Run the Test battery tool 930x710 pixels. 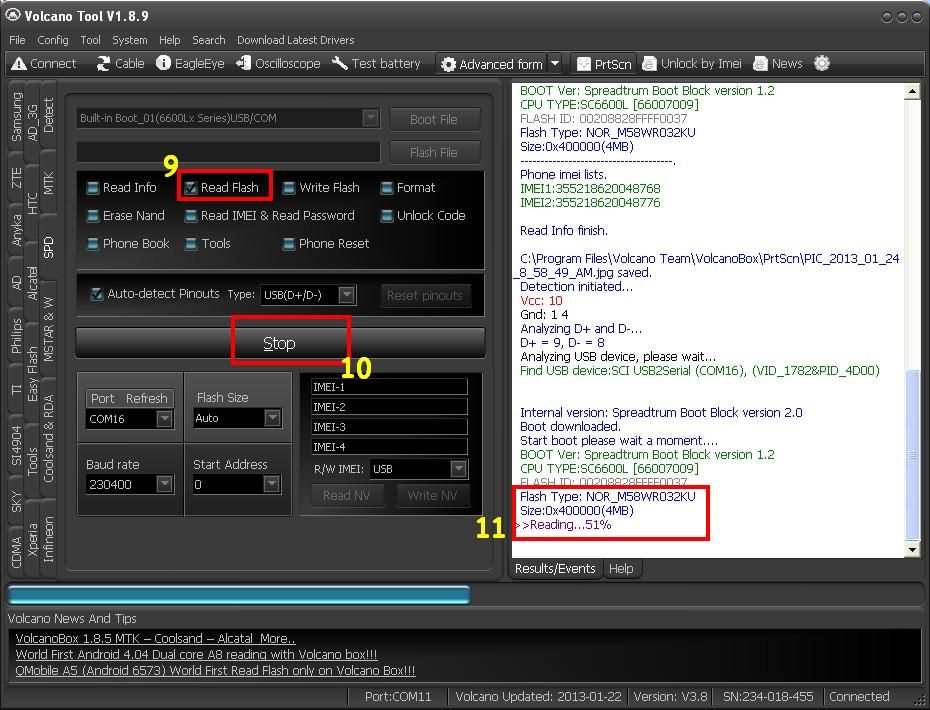tap(340, 63)
